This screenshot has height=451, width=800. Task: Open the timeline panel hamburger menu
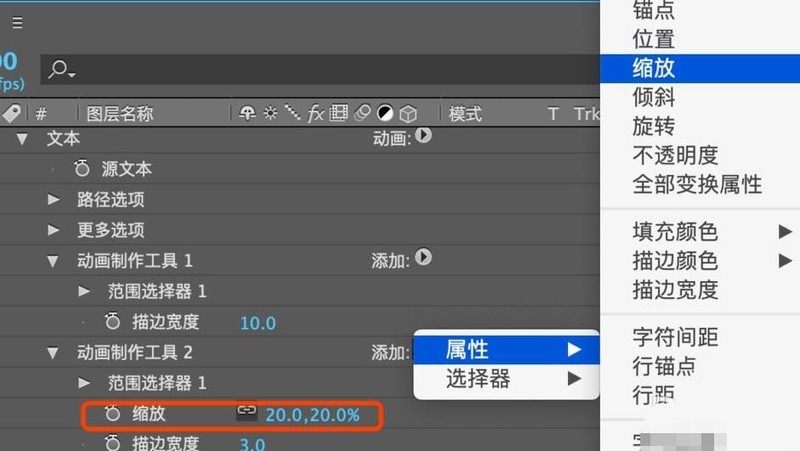17,23
